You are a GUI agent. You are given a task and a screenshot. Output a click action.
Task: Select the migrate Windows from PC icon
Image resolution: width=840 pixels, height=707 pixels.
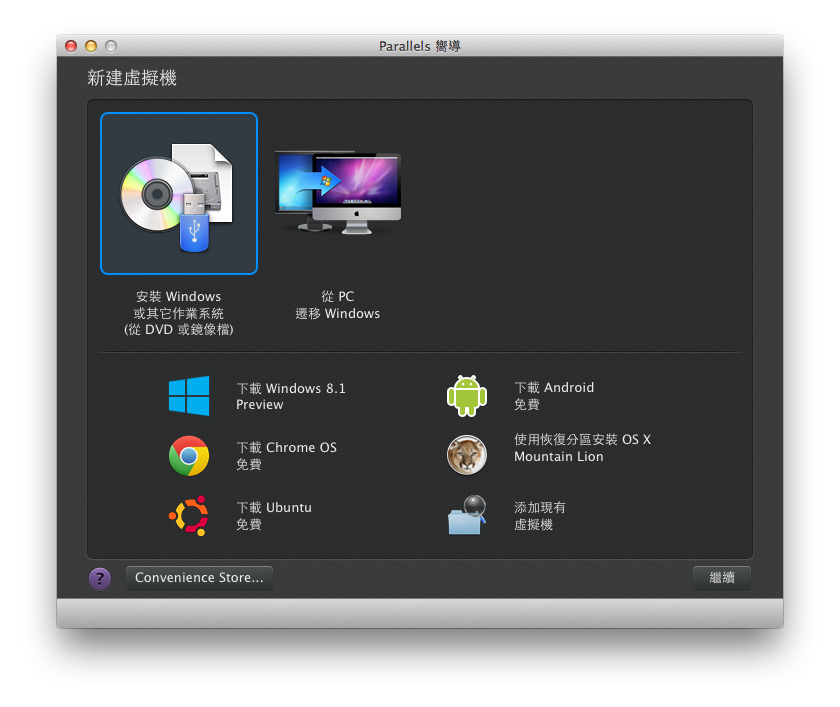[x=338, y=193]
